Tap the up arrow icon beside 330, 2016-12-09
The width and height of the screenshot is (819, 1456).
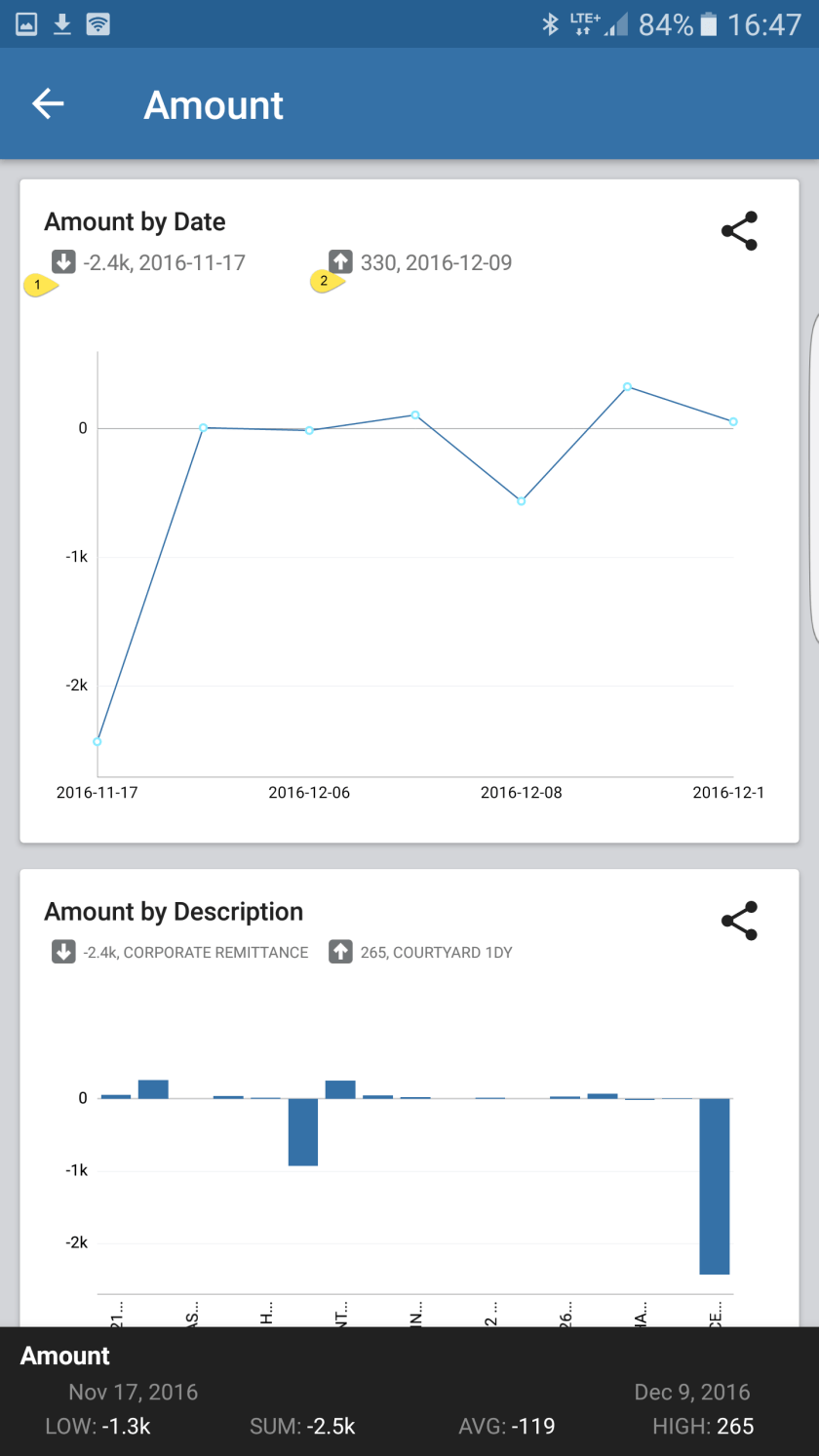pos(340,261)
